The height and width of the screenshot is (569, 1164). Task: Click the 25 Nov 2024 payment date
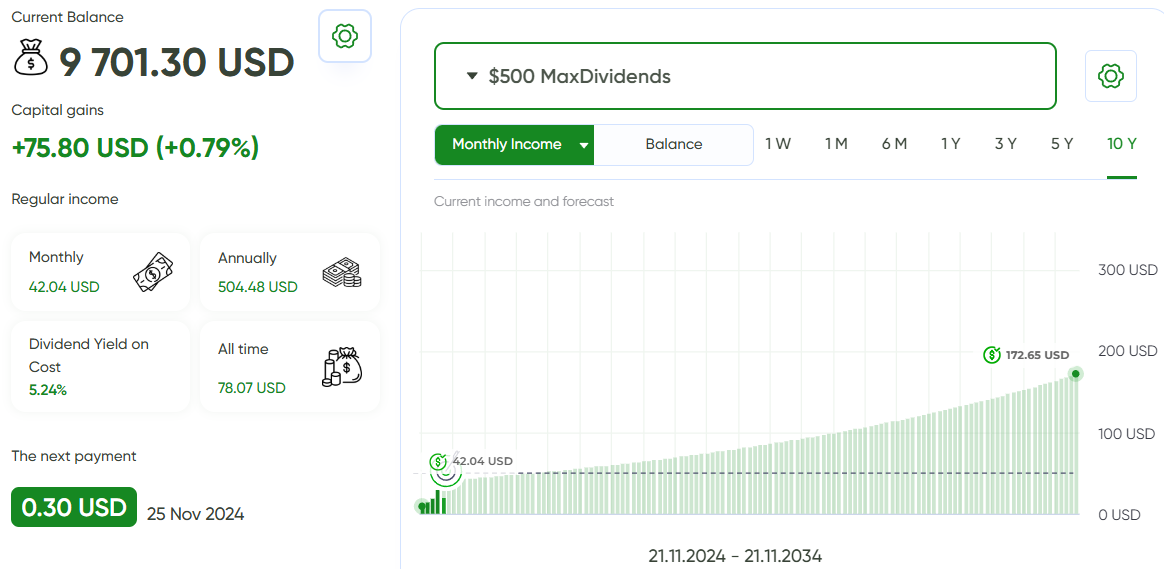coord(195,514)
